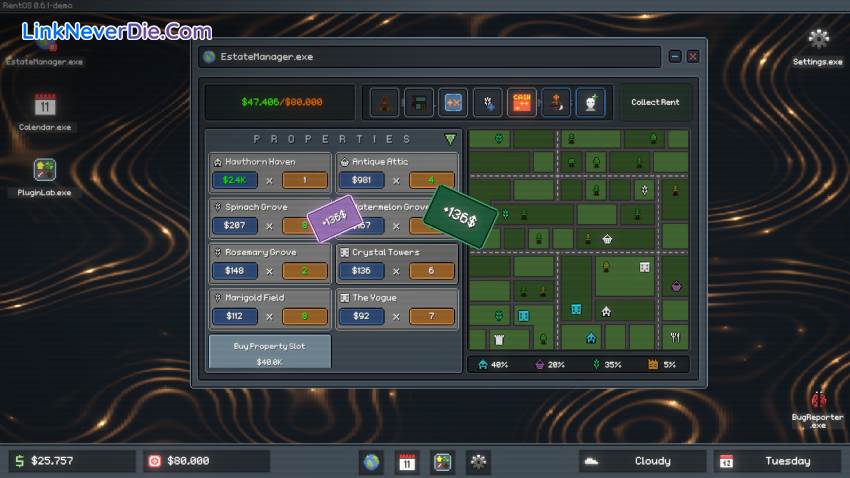The image size is (850, 478).
Task: Click the Cloudy weather indicator
Action: (640, 461)
